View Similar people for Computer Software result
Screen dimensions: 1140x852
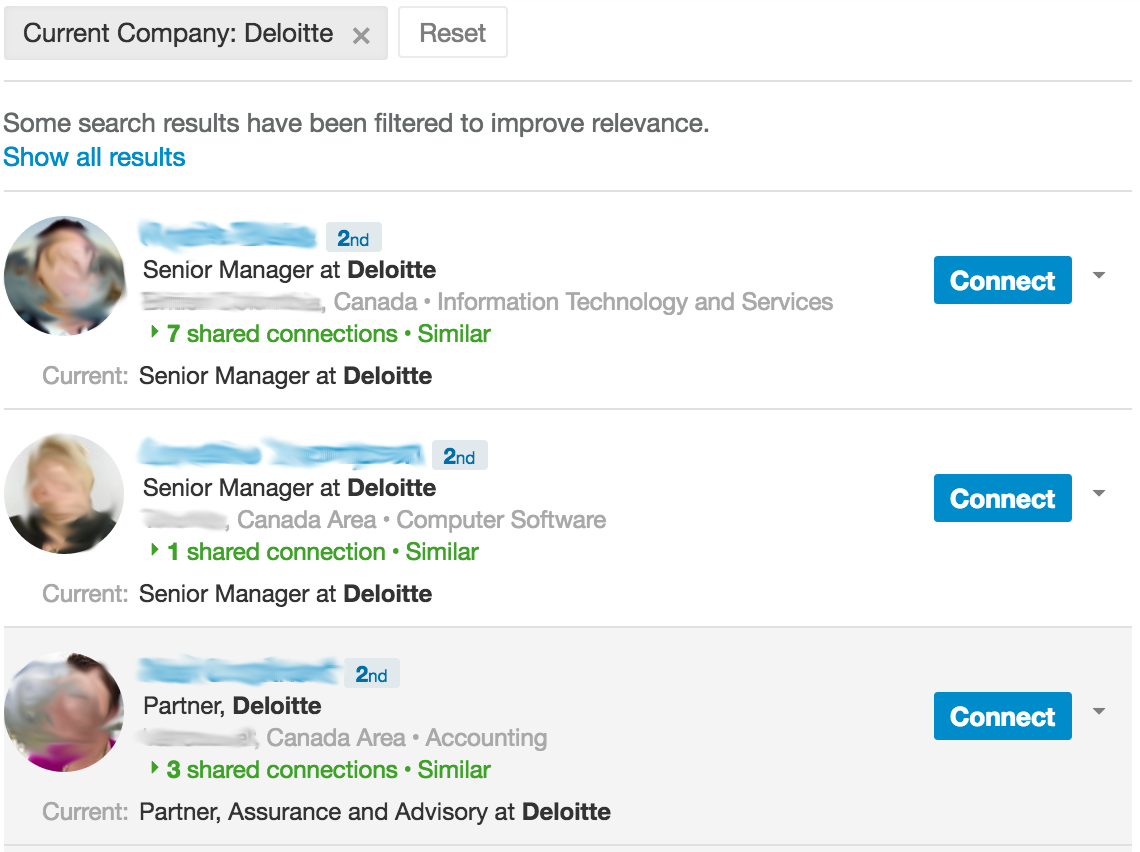(442, 552)
